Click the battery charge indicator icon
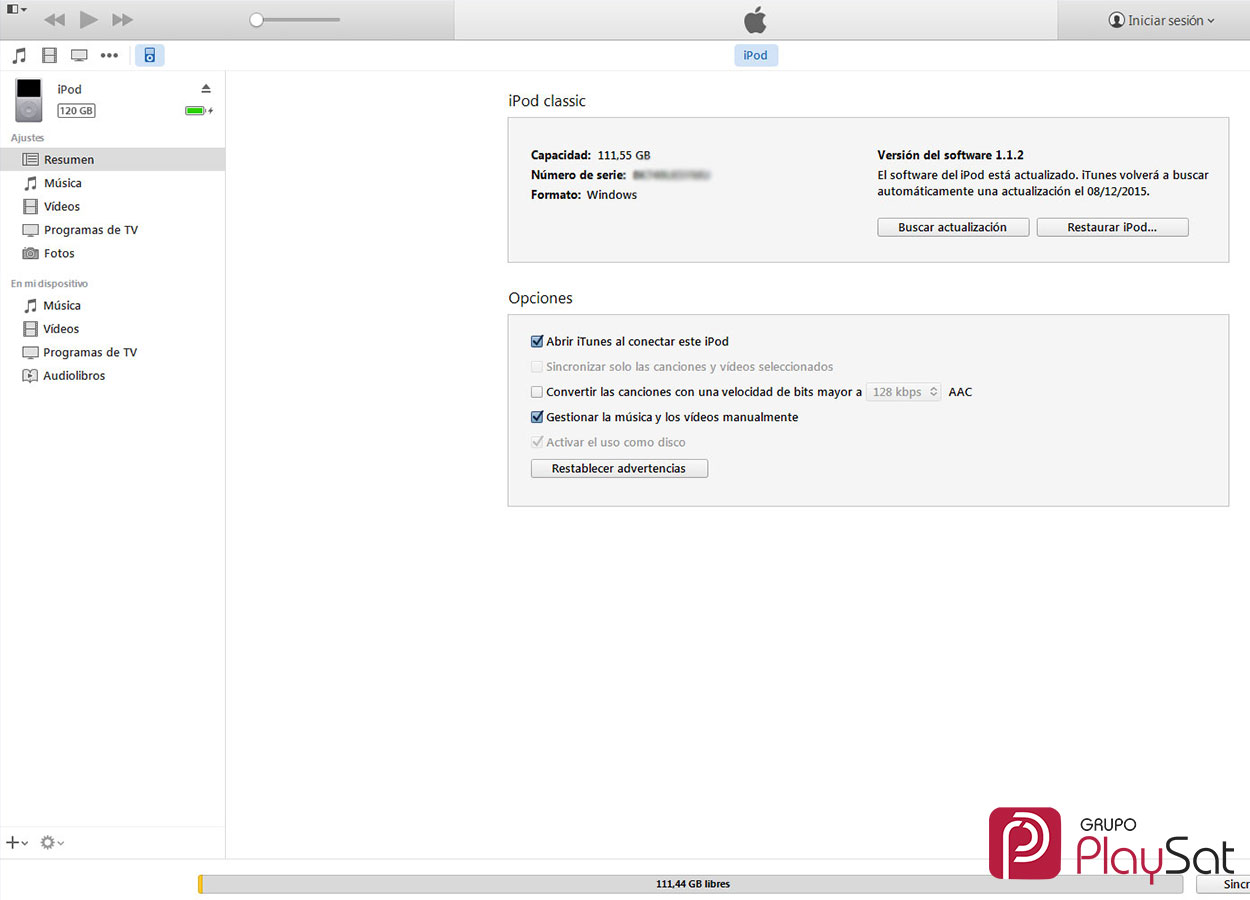The width and height of the screenshot is (1250, 900). coord(199,111)
